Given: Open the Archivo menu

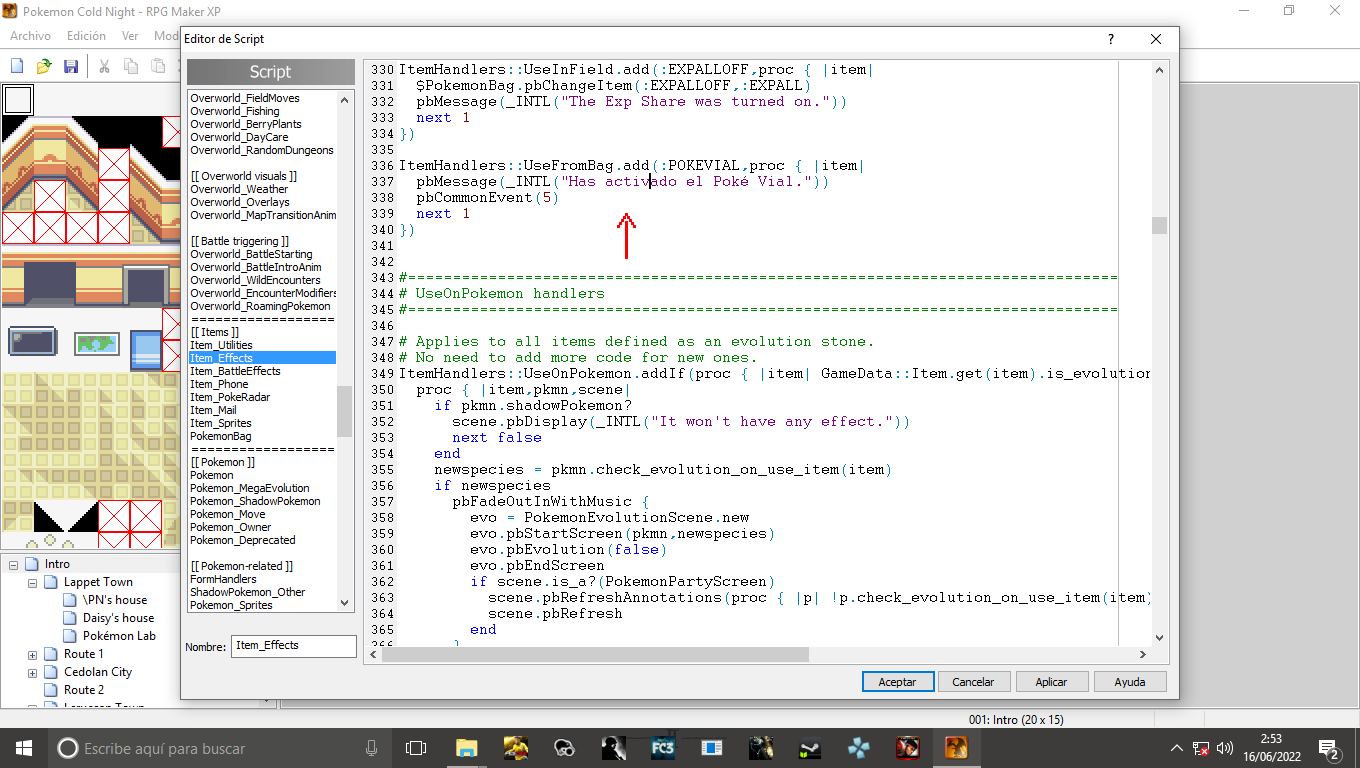Looking at the screenshot, I should (x=30, y=35).
